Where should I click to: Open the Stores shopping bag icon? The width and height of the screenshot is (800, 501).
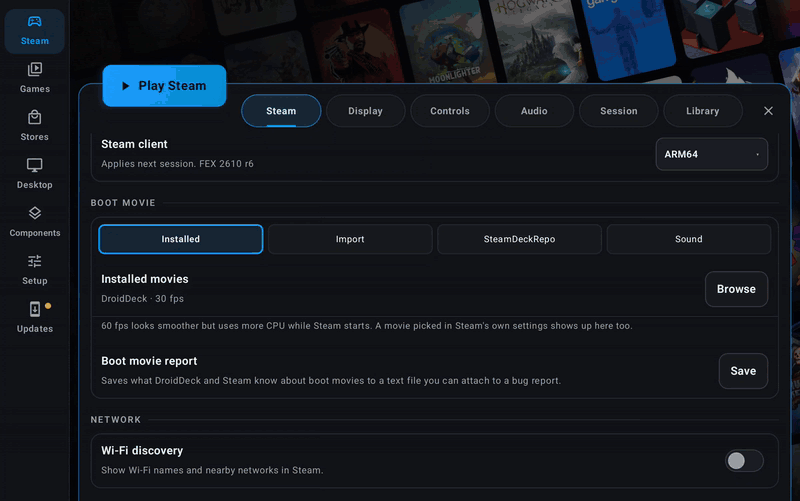(35, 117)
